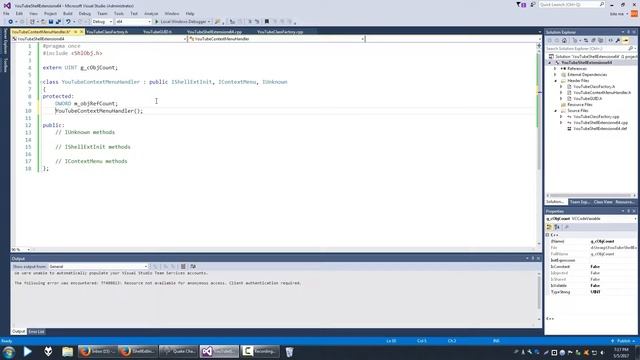Select the Solution 'YouTubeShellExtension64' root node
640x360 pixels.
592,56
